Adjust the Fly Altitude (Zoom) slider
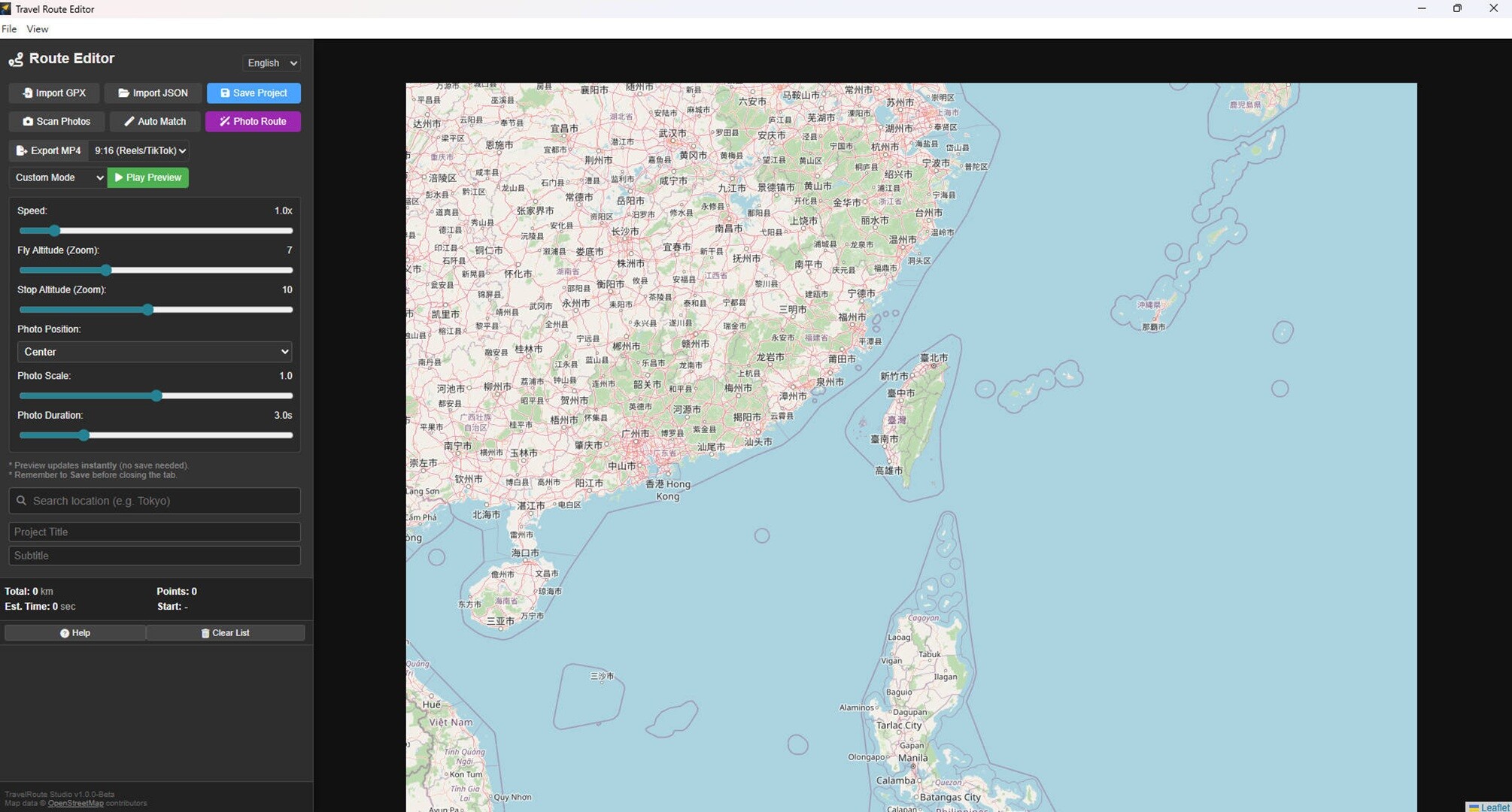This screenshot has height=812, width=1512. 155,270
